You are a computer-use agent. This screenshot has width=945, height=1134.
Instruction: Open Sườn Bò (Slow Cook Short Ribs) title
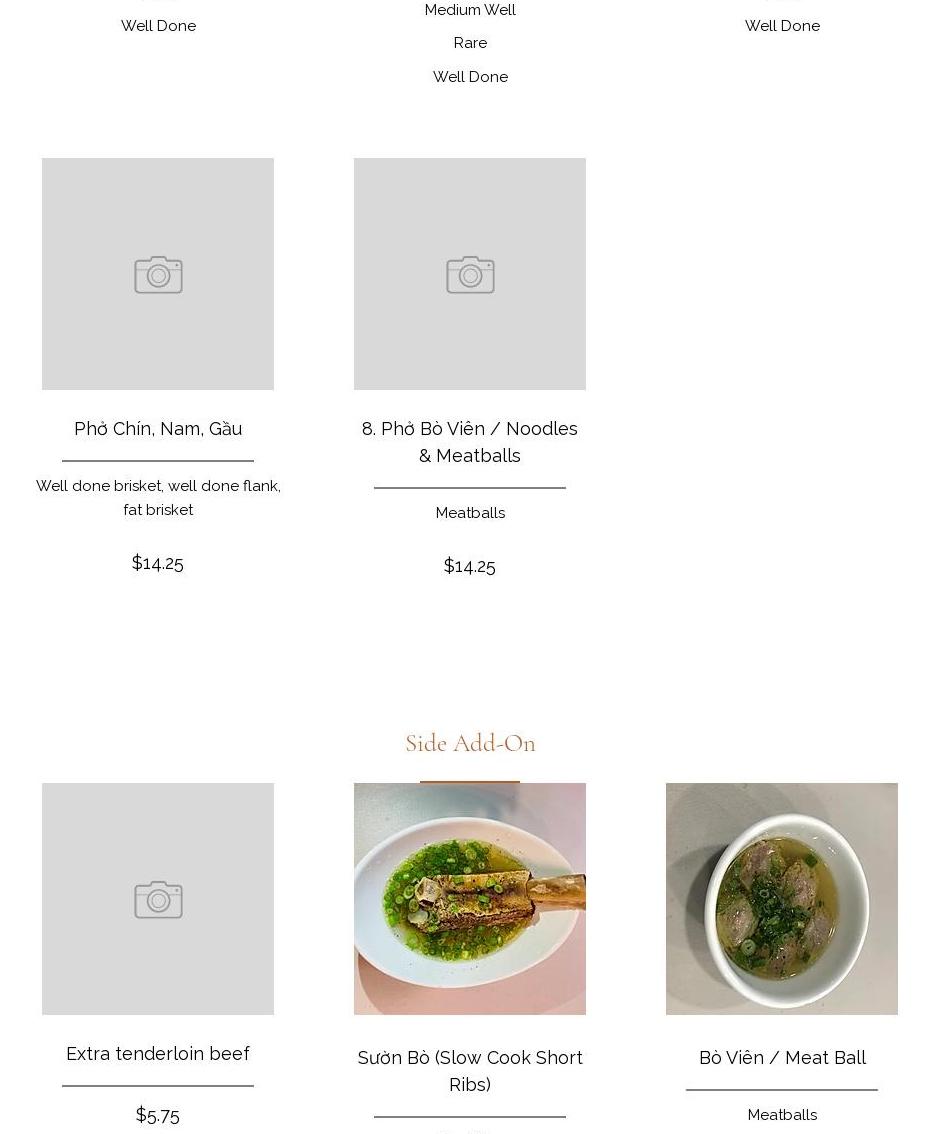[470, 1070]
